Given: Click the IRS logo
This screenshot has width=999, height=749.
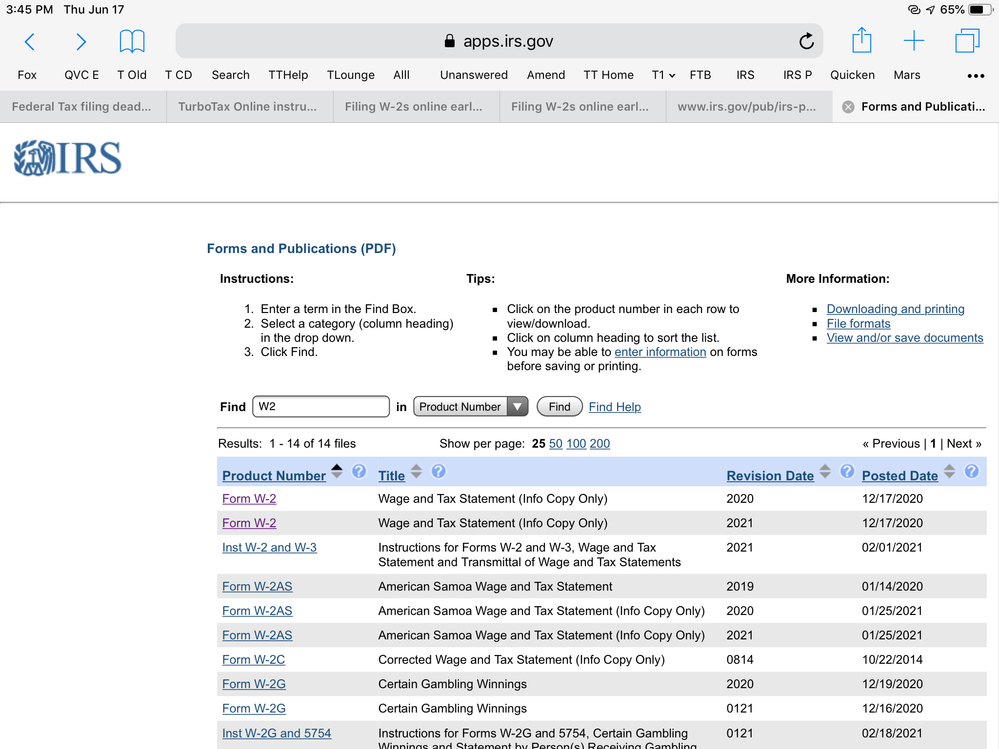Looking at the screenshot, I should (68, 158).
